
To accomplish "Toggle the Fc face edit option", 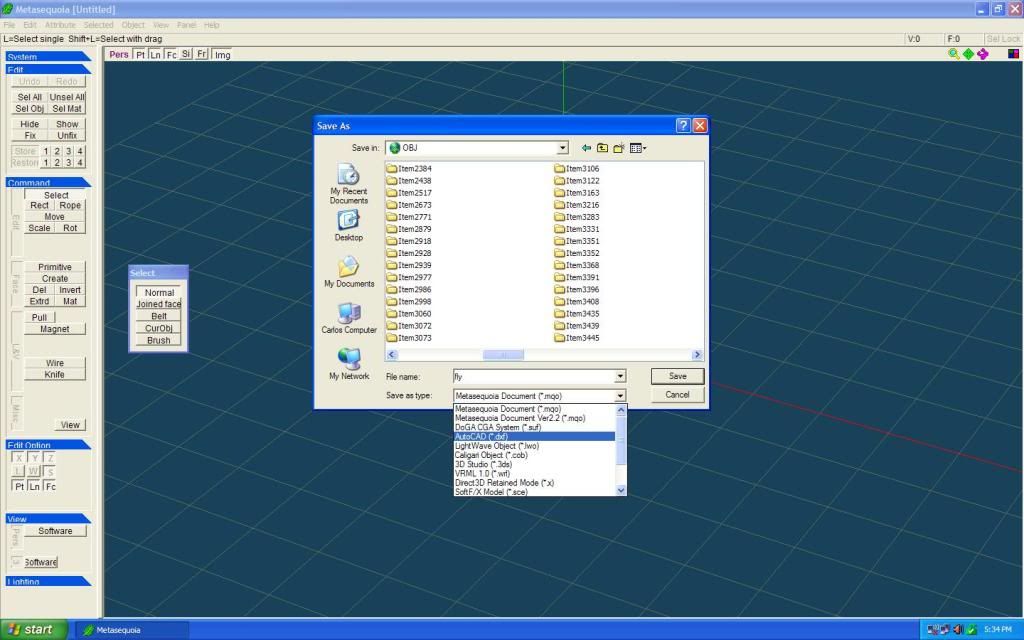I will [x=50, y=486].
